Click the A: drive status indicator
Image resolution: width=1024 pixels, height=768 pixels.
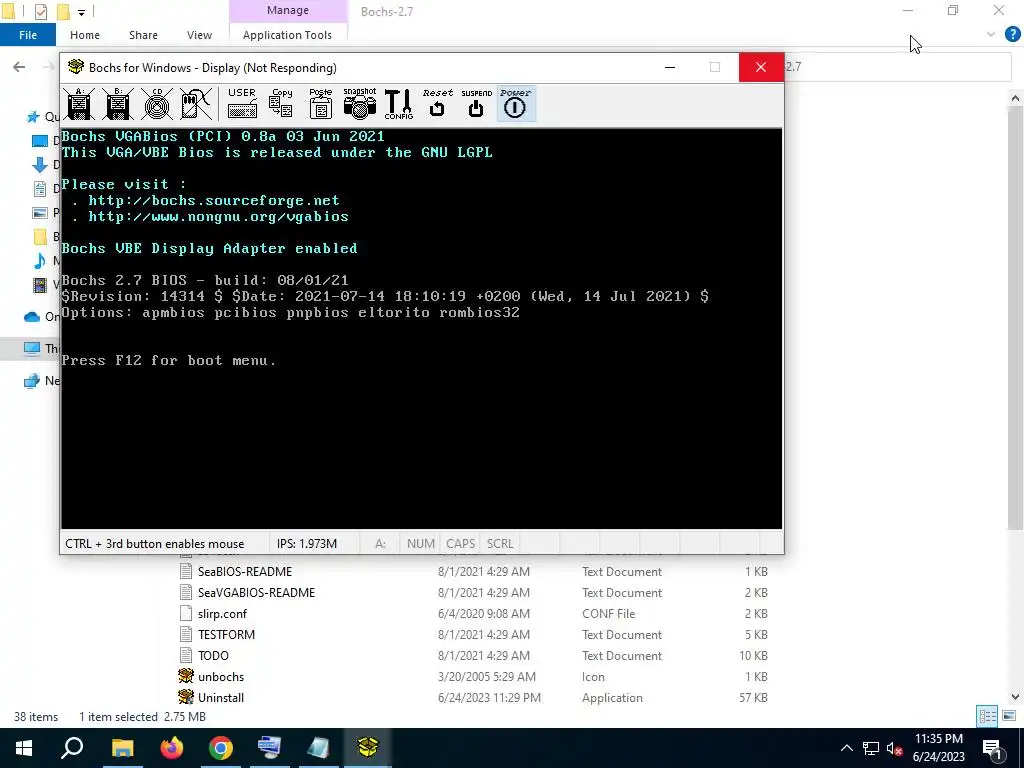coord(381,543)
